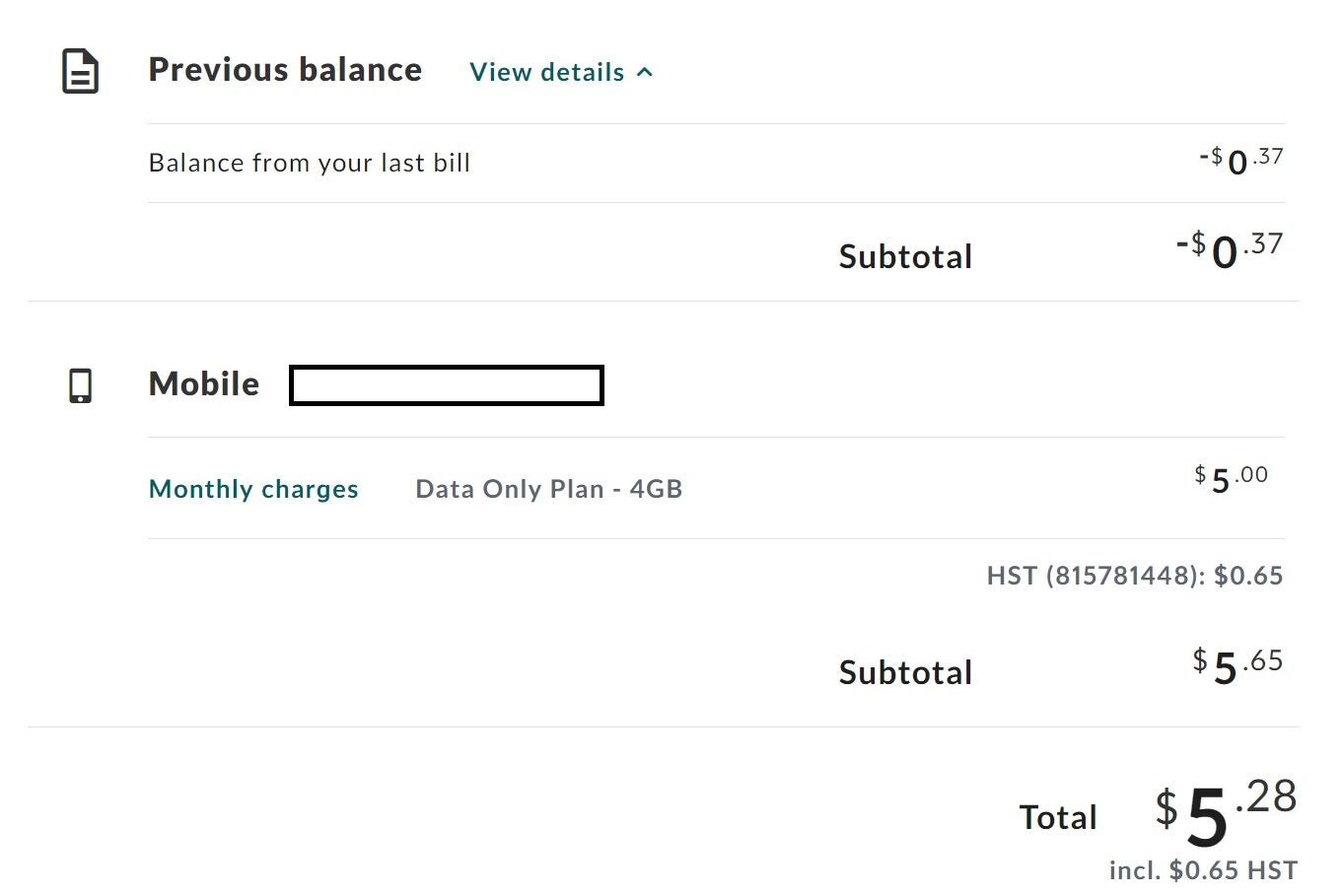Select the Mobile section heading
Screen dimensions: 1344x896
(x=204, y=384)
